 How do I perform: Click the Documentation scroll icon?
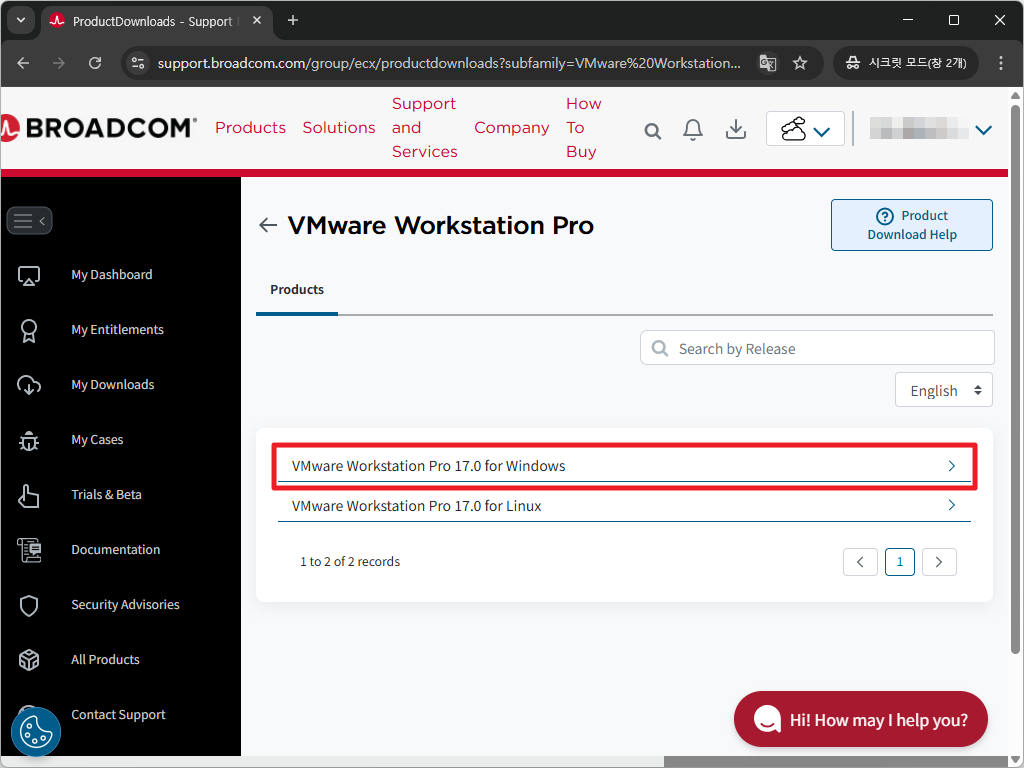pos(29,550)
